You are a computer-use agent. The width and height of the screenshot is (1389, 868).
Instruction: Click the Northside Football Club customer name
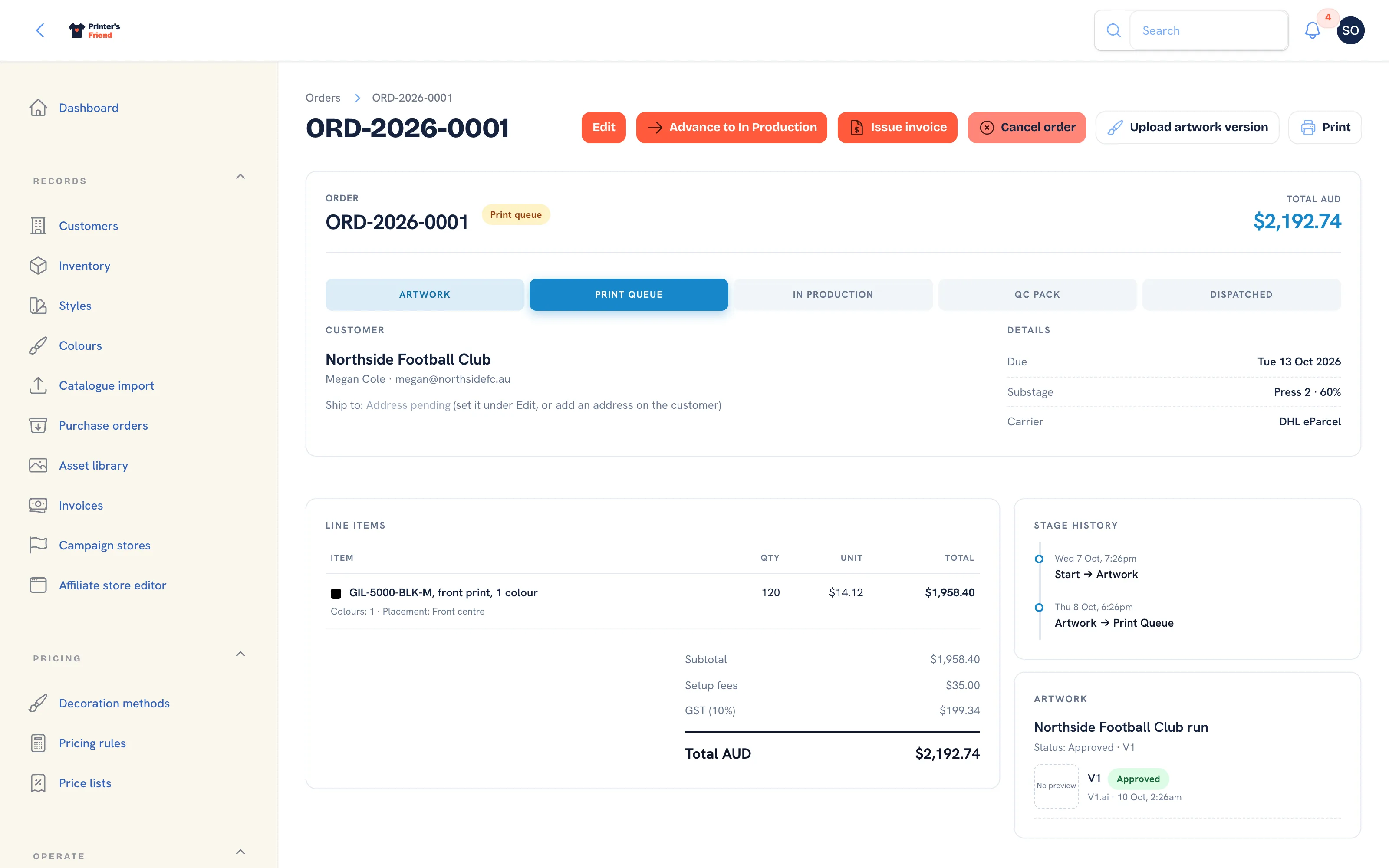point(408,359)
